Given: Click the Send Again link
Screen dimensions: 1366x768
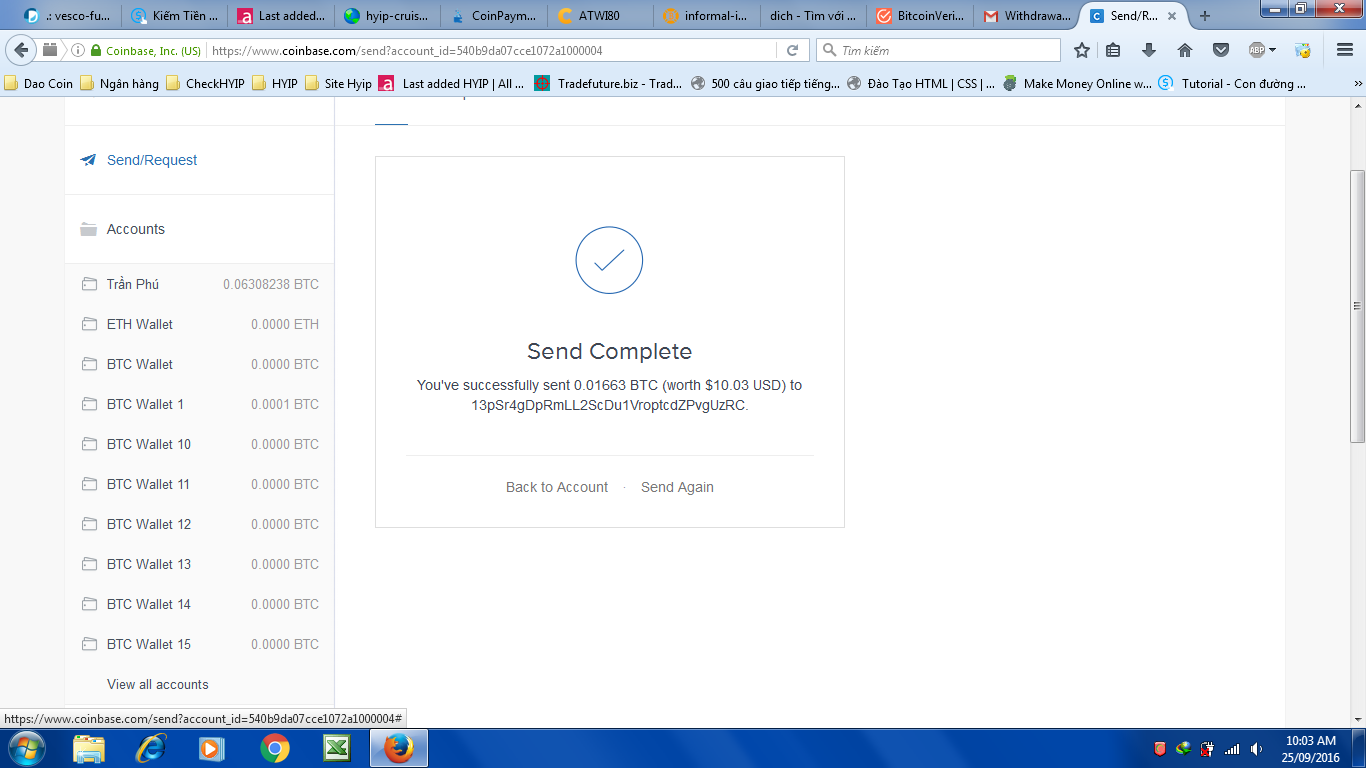Looking at the screenshot, I should (677, 487).
